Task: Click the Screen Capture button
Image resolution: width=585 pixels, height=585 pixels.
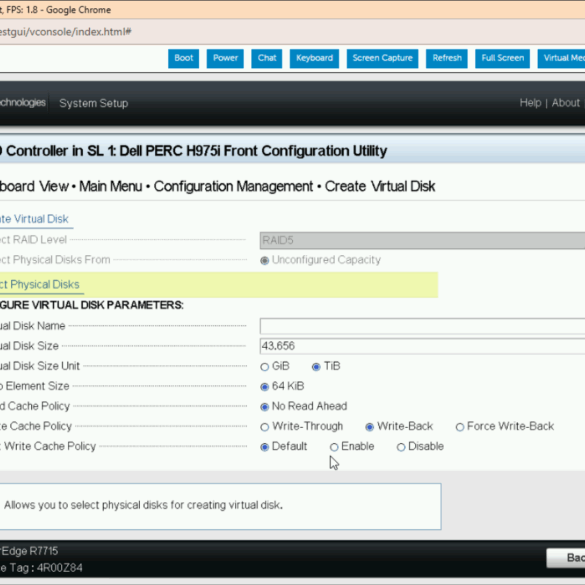Action: (x=382, y=58)
